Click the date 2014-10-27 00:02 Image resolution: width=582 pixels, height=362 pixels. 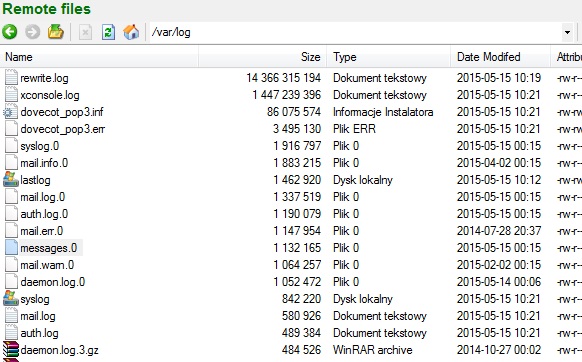point(499,350)
